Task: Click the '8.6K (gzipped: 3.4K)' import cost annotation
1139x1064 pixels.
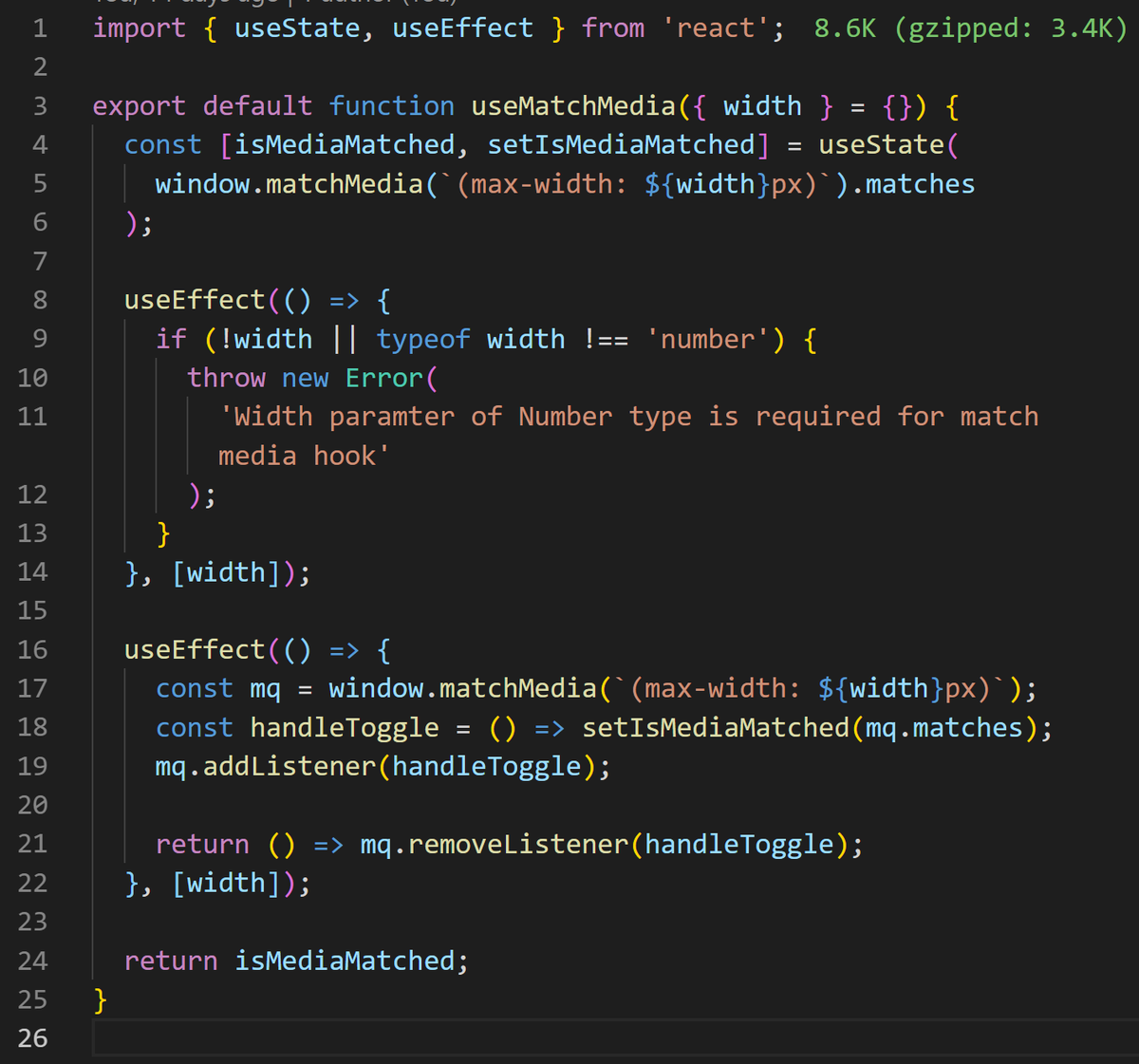Action: point(970,28)
